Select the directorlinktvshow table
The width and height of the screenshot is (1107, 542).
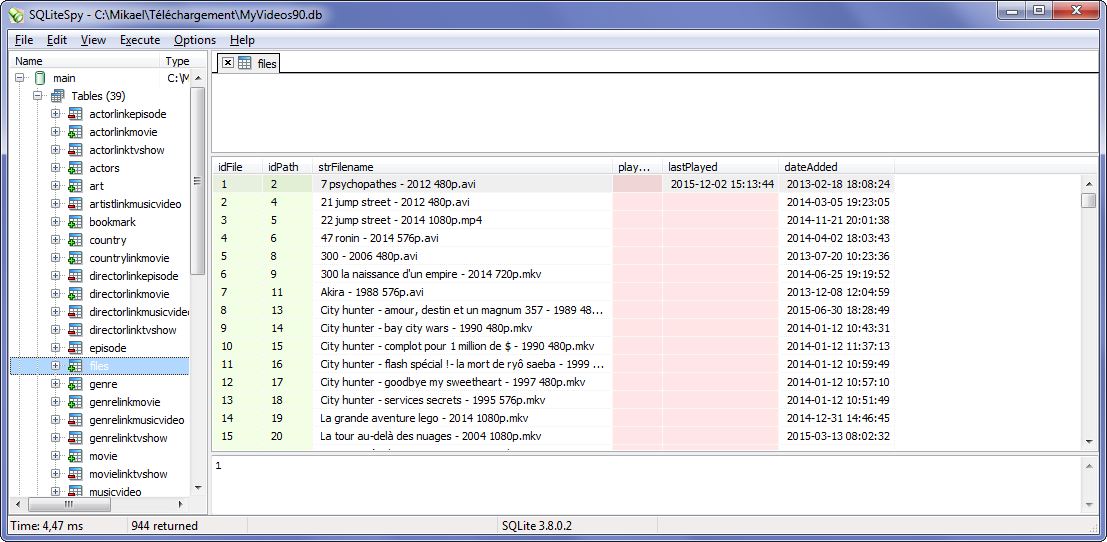[x=133, y=330]
